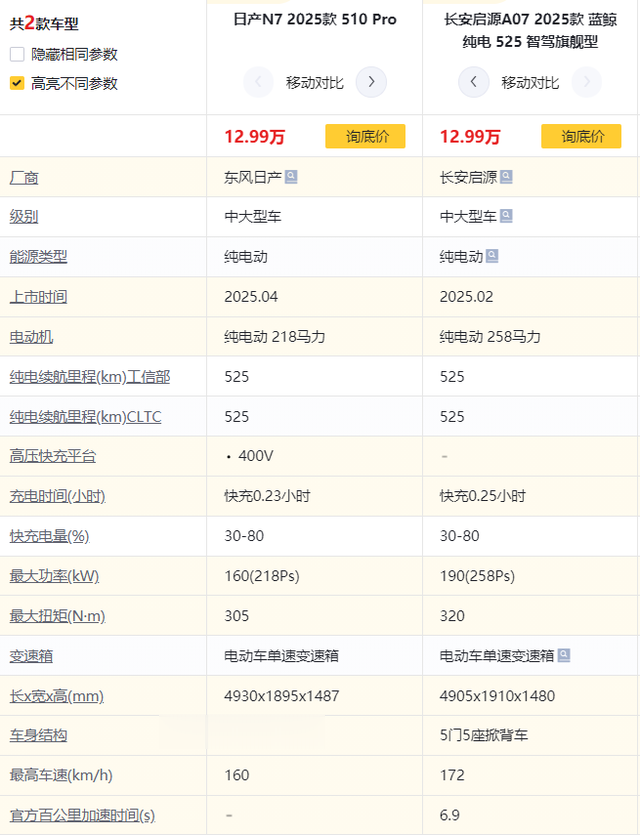Open 上市时间 parameter link
This screenshot has height=835, width=640.
point(38,297)
